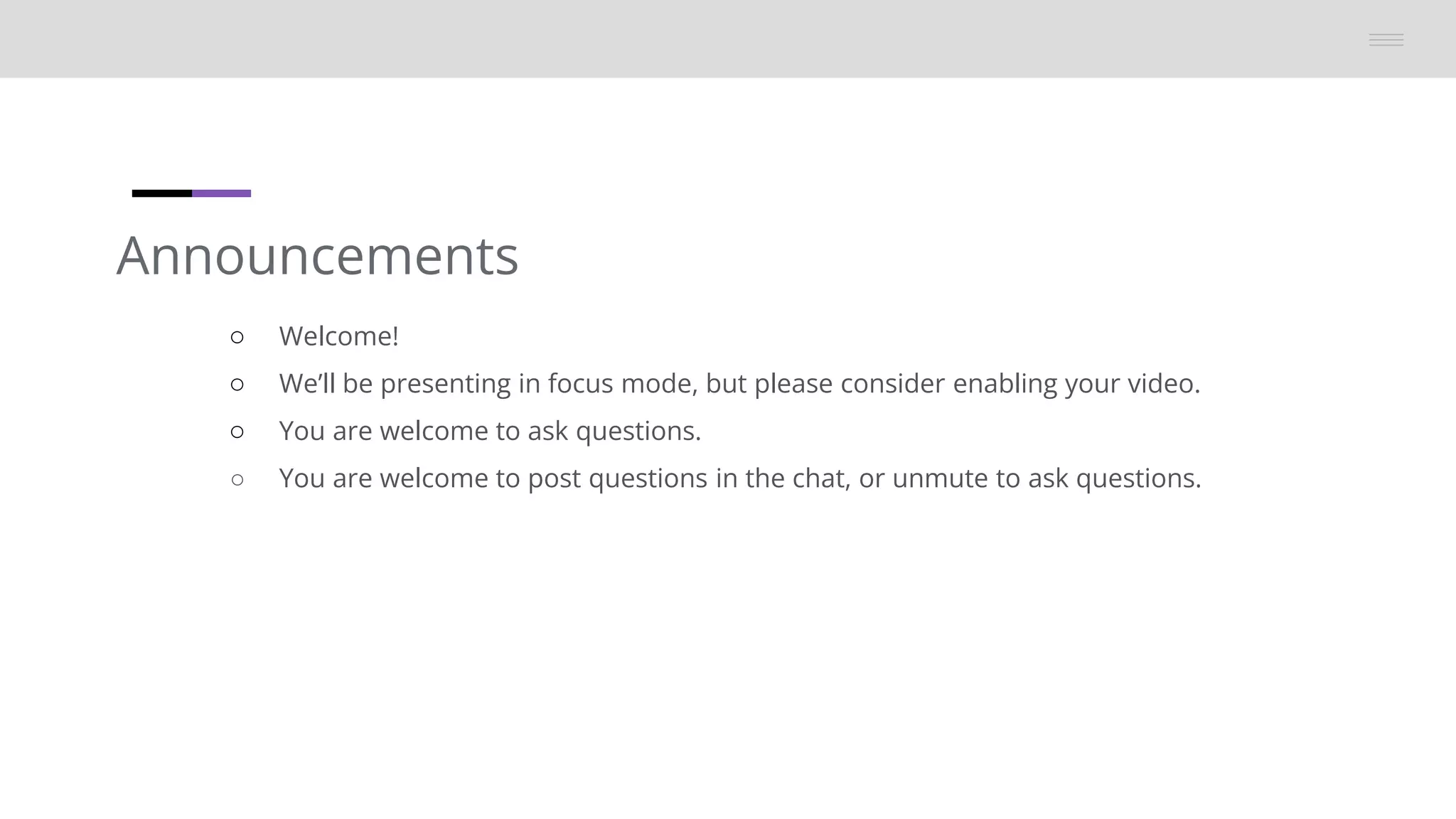Select 'You are welcome to ask questions.' line
The width and height of the screenshot is (1456, 819).
490,431
